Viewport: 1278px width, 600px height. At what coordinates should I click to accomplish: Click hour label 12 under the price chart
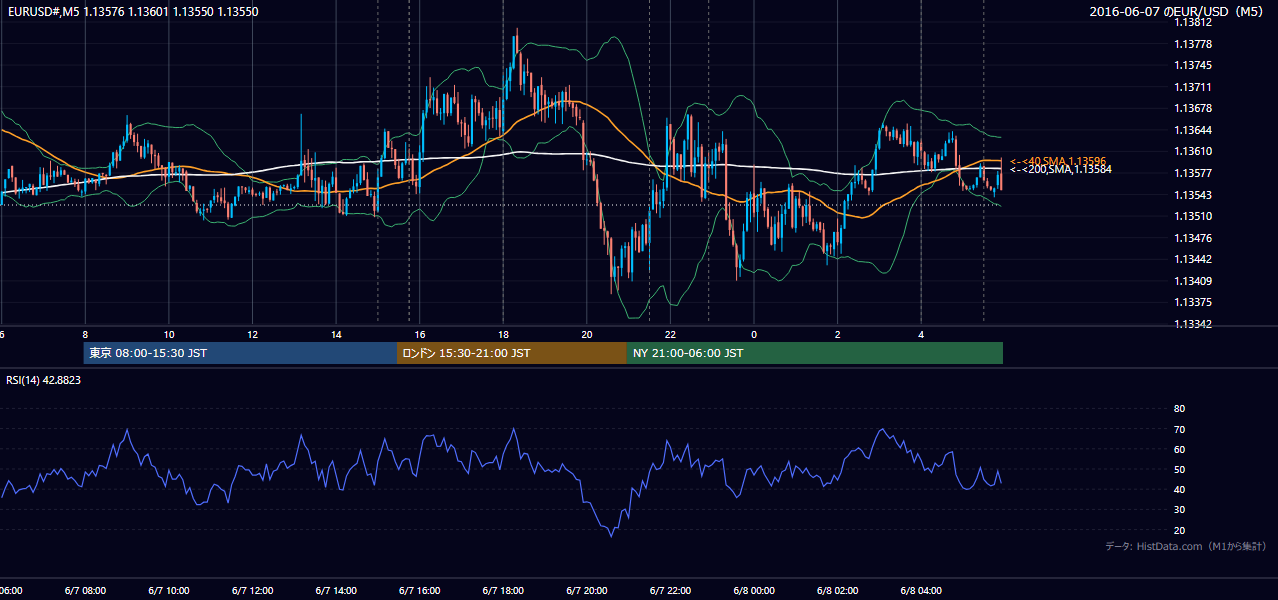click(253, 335)
